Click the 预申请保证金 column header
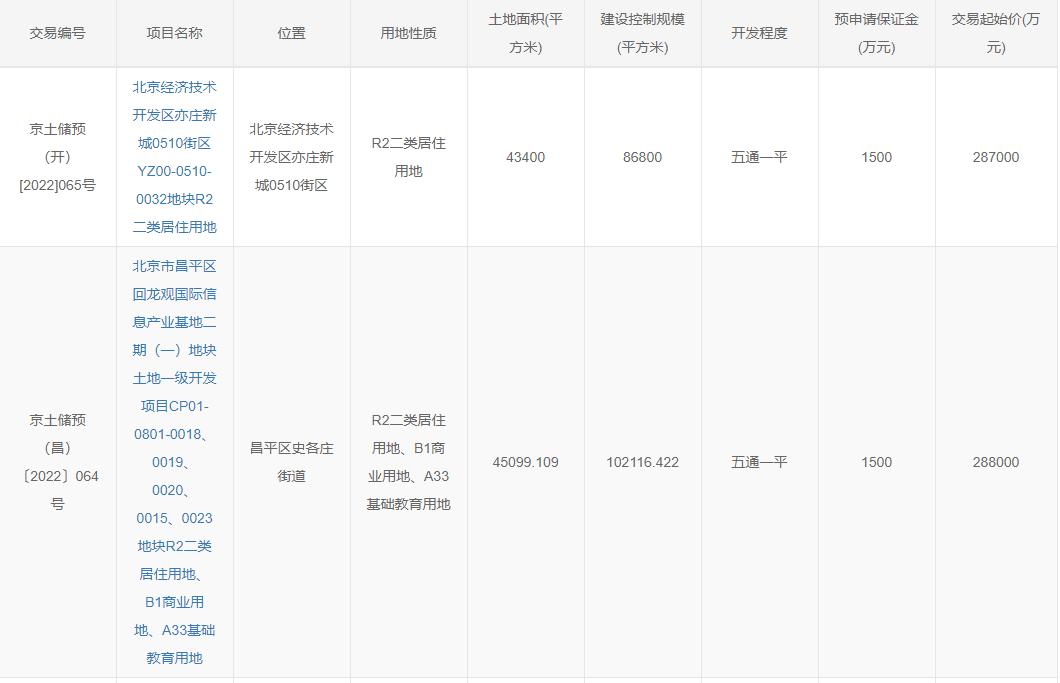Screen dimensions: 1060x683 [x=876, y=32]
